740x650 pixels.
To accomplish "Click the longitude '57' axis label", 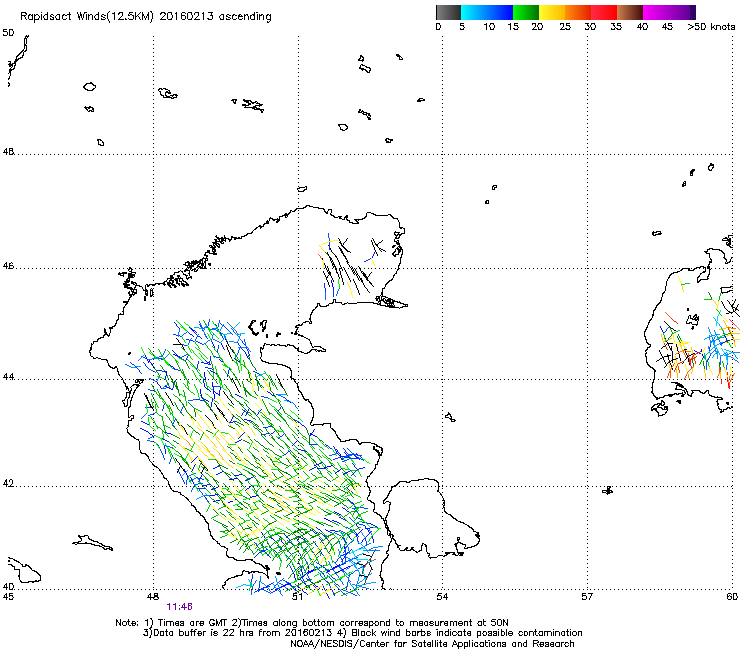I will click(x=587, y=597).
